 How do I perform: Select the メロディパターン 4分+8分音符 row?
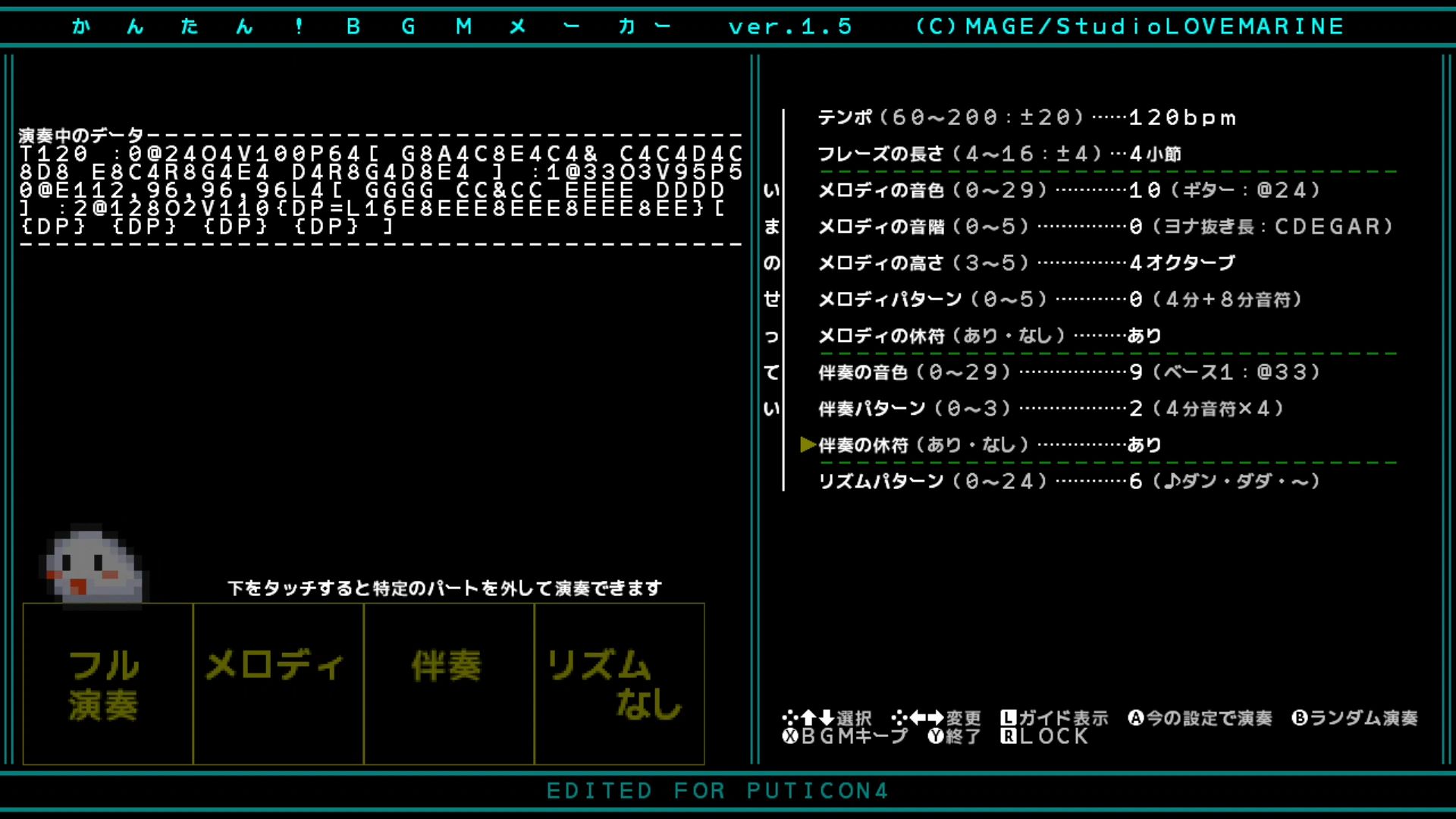1060,300
